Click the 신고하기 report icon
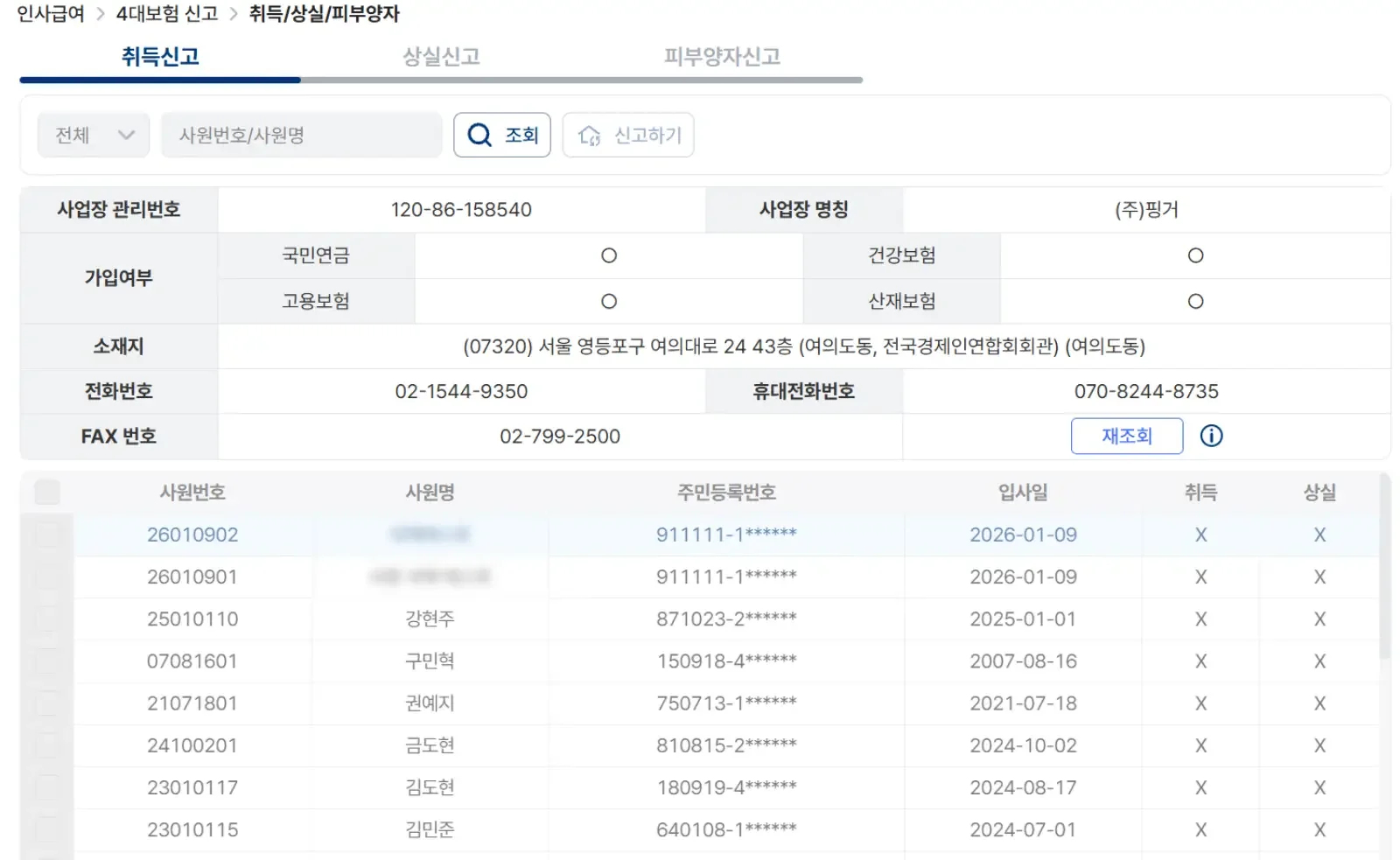 pyautogui.click(x=591, y=135)
